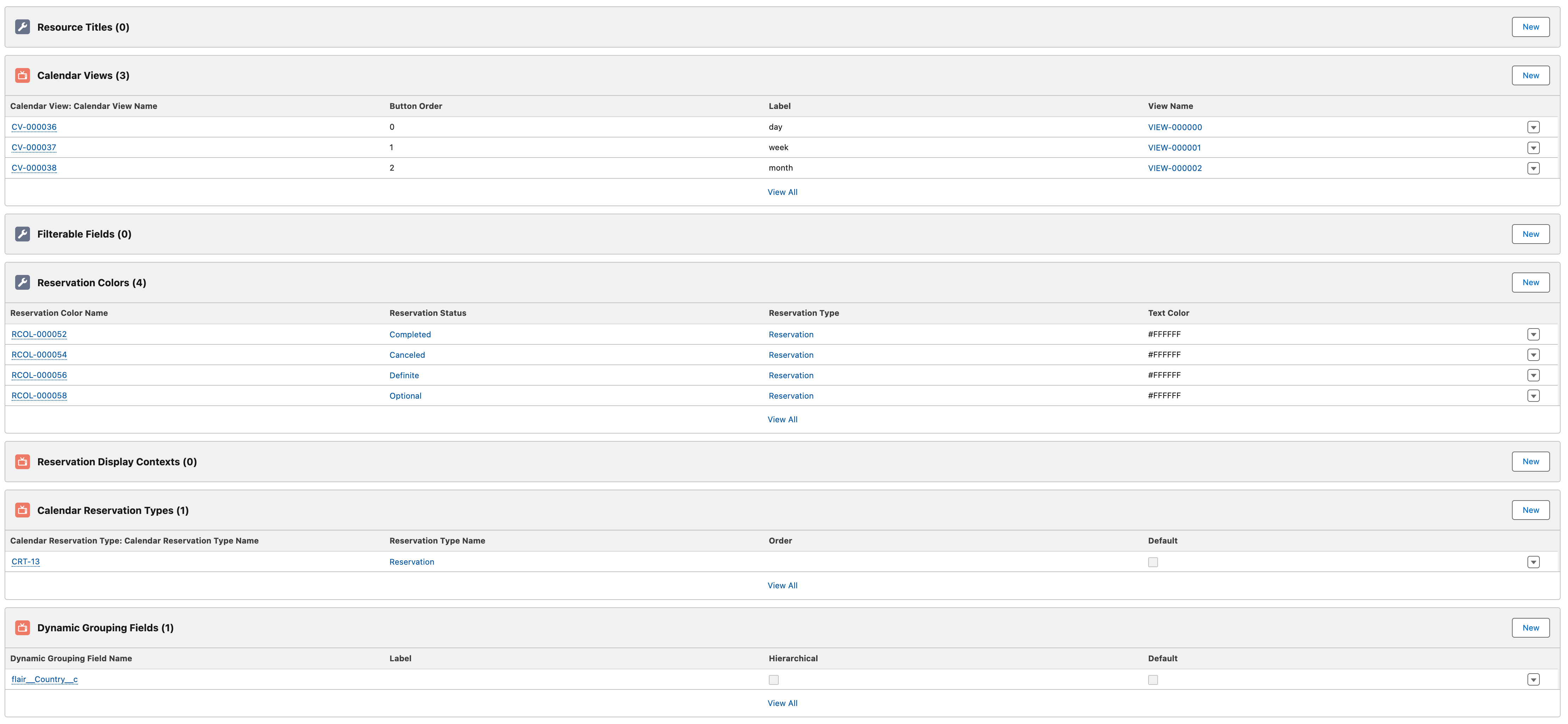
Task: Open the Reservation Colors (4) related list
Action: click(x=91, y=283)
